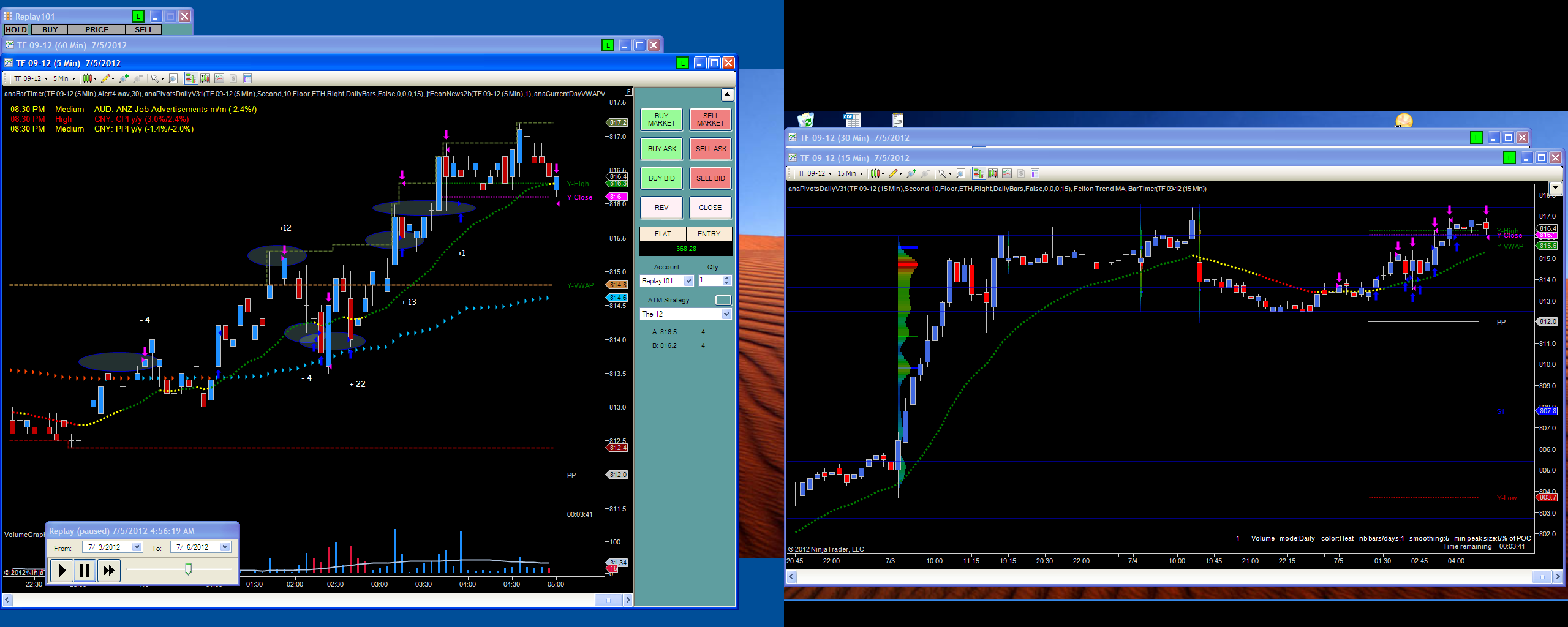Click the replay speed slider handle

[x=188, y=569]
